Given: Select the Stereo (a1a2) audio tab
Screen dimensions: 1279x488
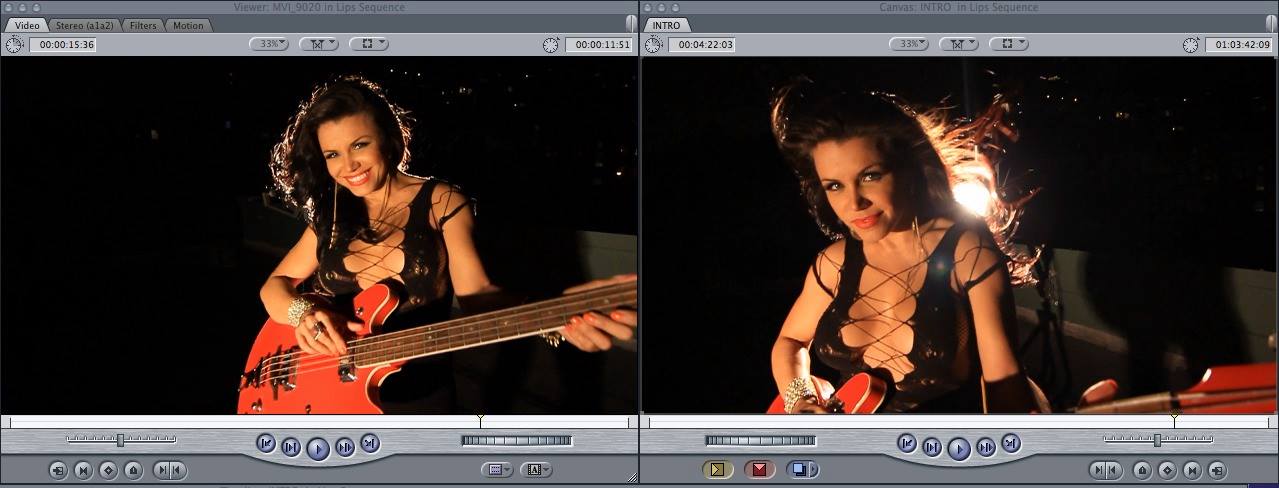Looking at the screenshot, I should click(x=85, y=25).
